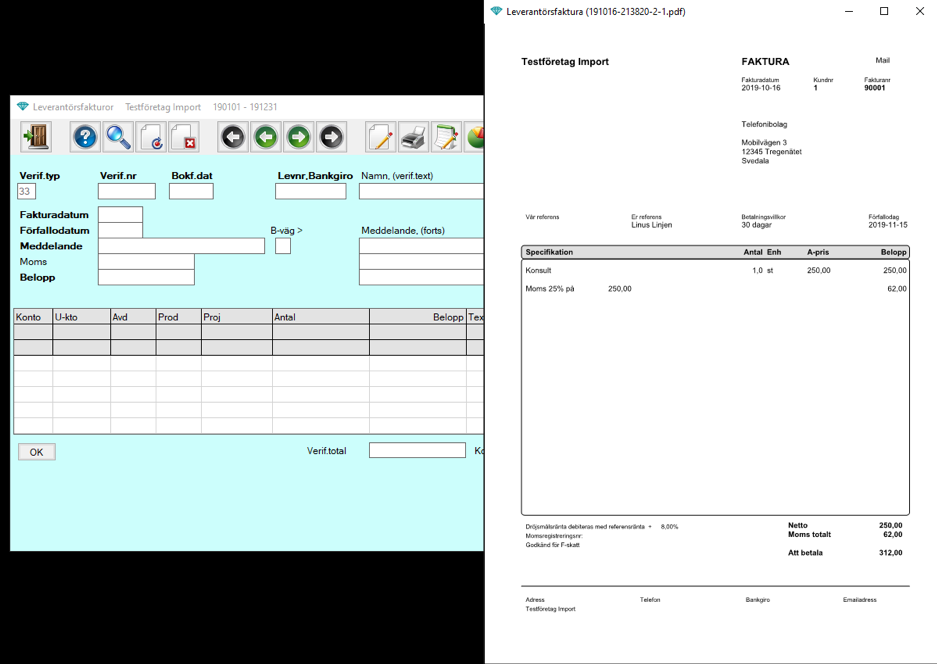Click 'Telefonibolag' in the PDF address
Screen dimensions: 937x664
click(764, 124)
